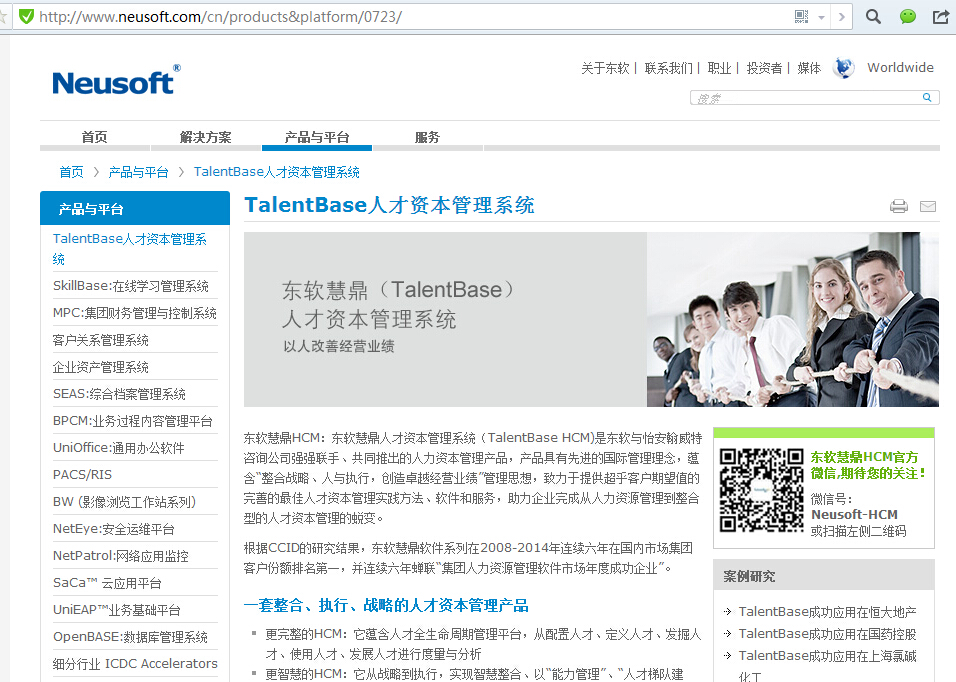This screenshot has height=682, width=956.
Task: Click the green security shield icon in address bar
Action: pyautogui.click(x=26, y=16)
